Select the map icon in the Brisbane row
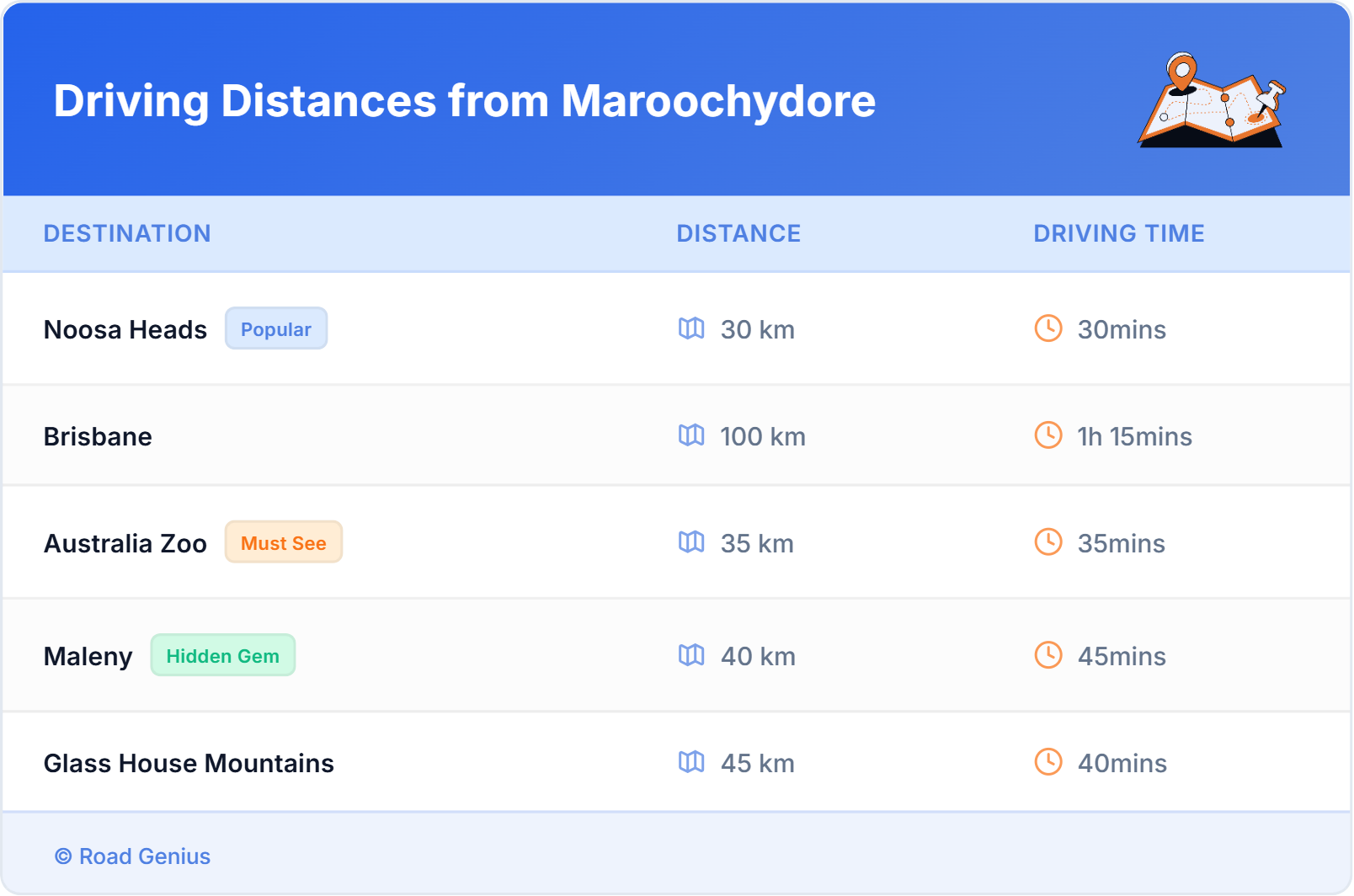 click(692, 436)
